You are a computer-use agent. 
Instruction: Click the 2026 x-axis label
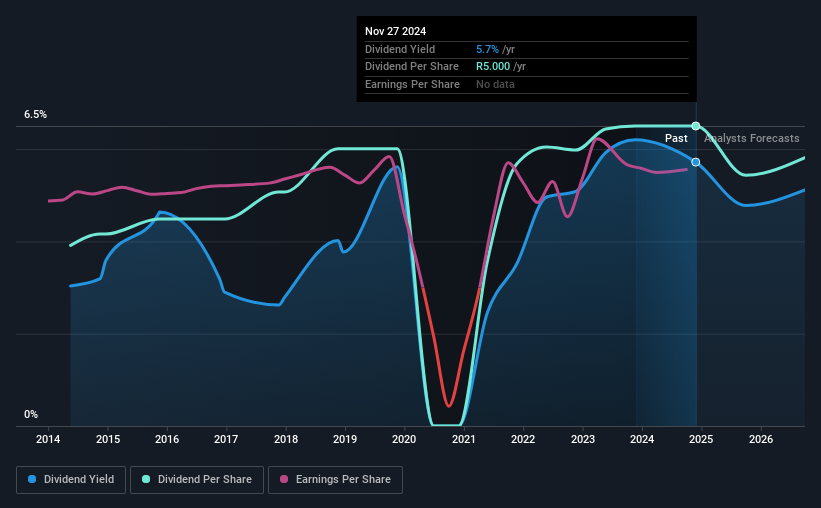(761, 439)
